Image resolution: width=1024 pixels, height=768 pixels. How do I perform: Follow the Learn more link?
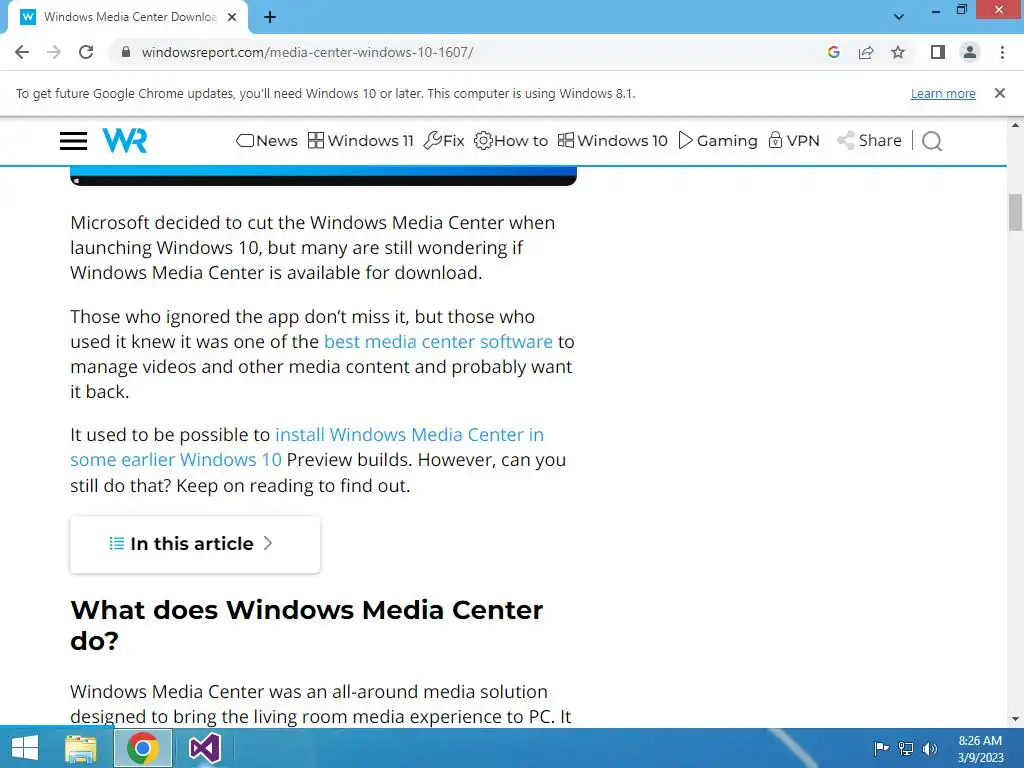point(943,93)
